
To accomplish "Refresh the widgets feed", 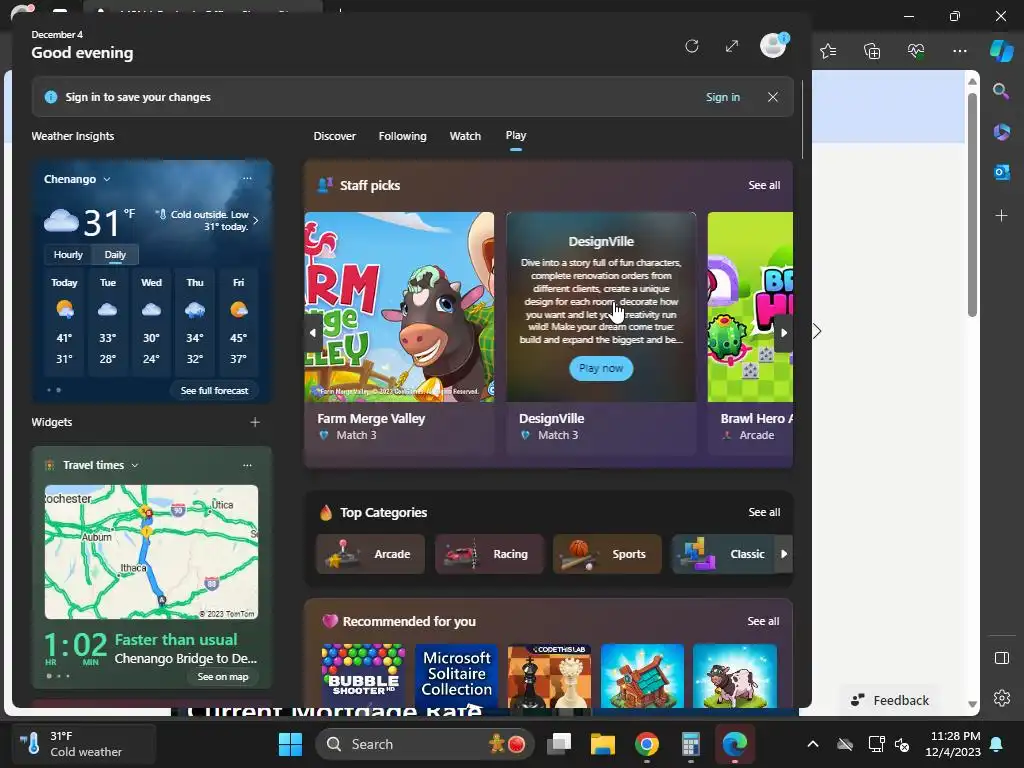I will pos(692,46).
